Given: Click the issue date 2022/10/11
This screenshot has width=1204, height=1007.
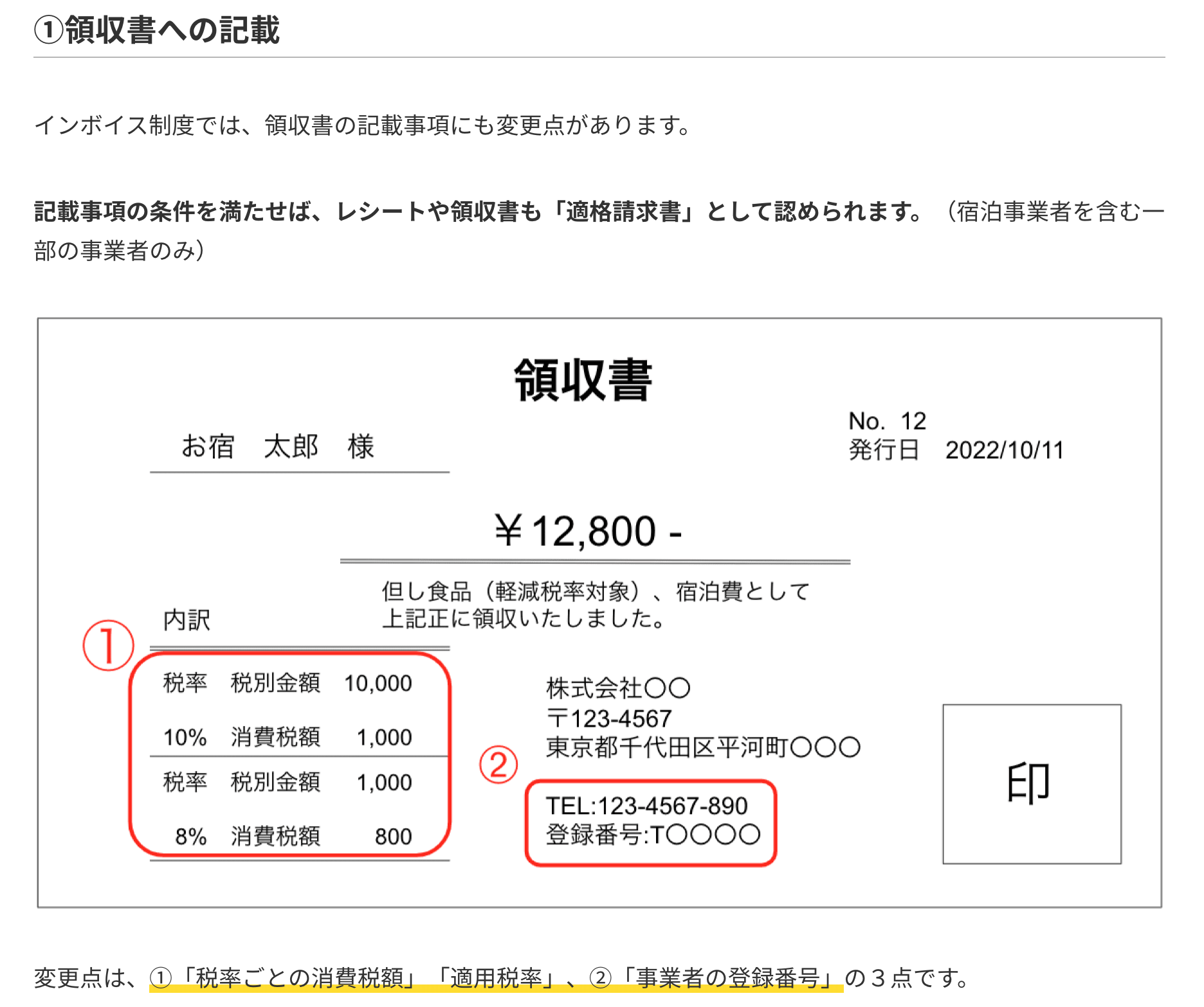Looking at the screenshot, I should [x=1004, y=450].
